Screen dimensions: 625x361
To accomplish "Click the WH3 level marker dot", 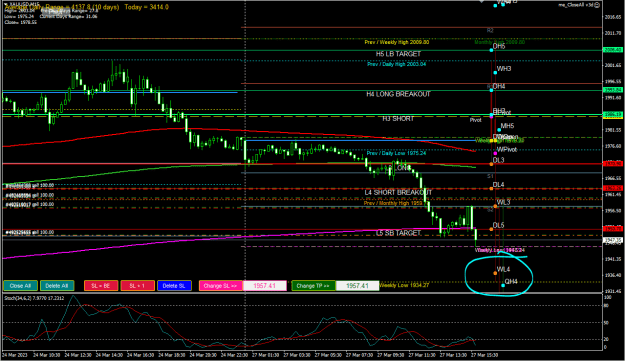I will (495, 73).
